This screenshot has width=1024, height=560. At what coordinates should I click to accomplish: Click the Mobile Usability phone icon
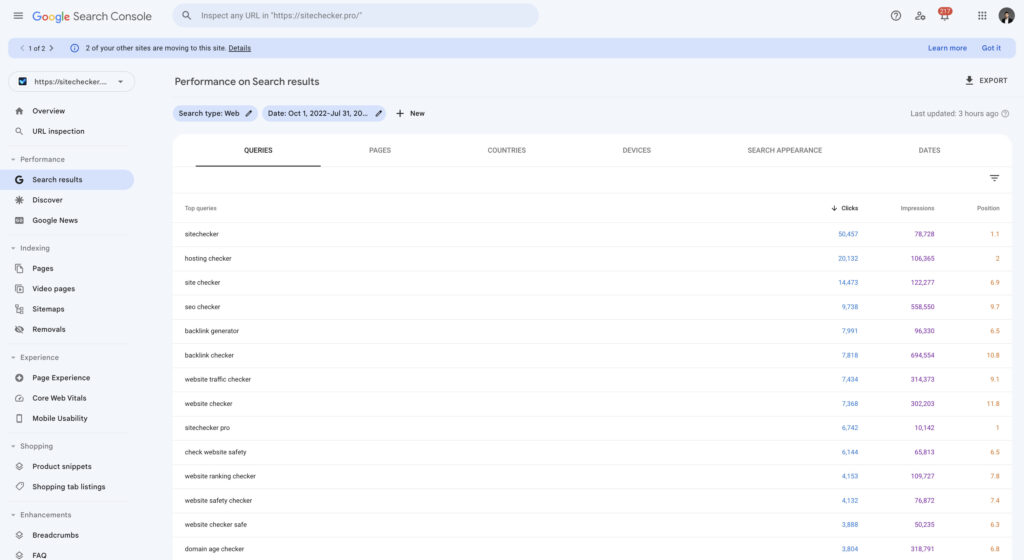pyautogui.click(x=19, y=418)
